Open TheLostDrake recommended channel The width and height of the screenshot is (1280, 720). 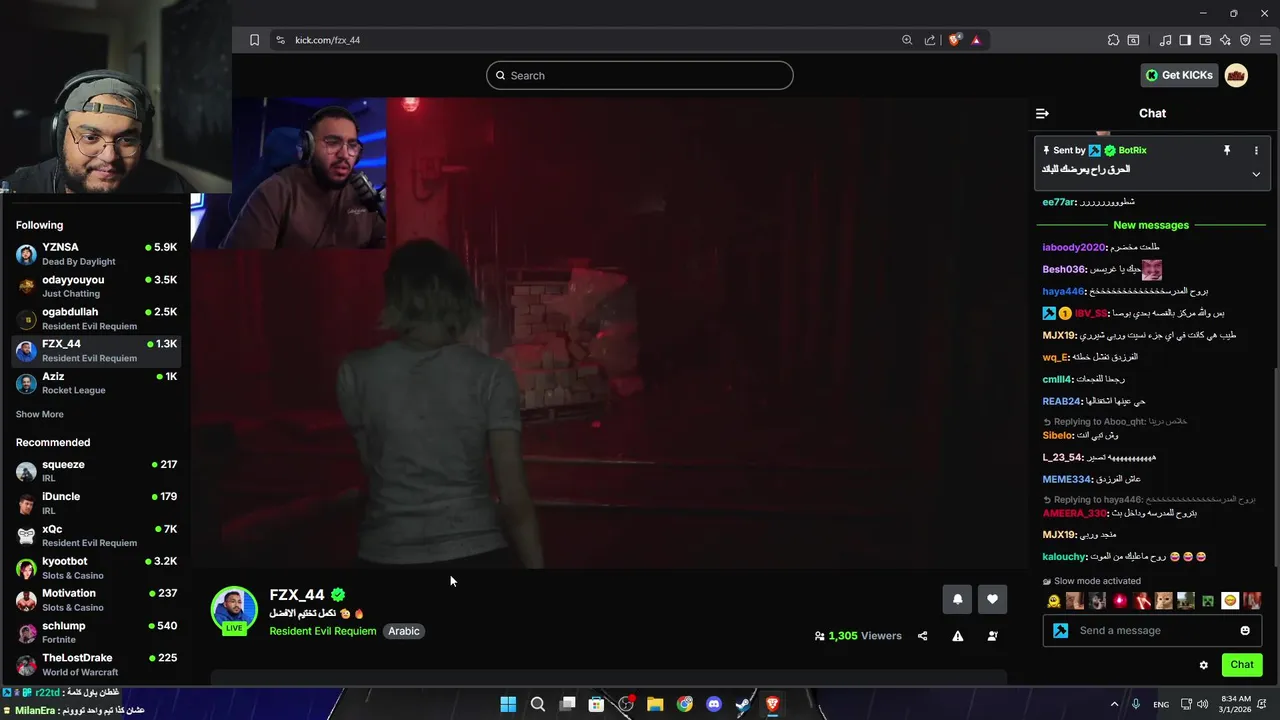(95, 664)
